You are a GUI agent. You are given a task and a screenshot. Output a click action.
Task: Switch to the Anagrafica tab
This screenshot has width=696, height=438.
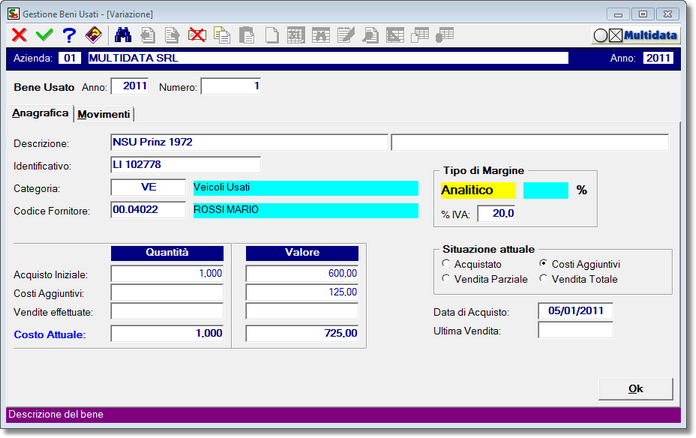click(40, 113)
